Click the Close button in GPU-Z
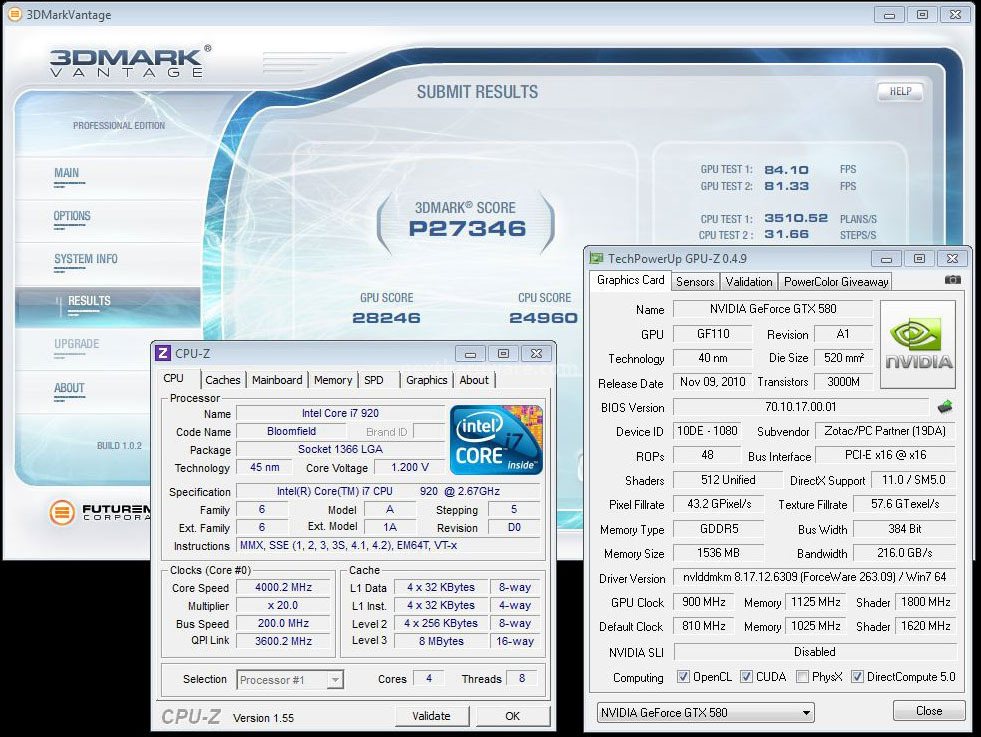The height and width of the screenshot is (737, 981). (929, 711)
